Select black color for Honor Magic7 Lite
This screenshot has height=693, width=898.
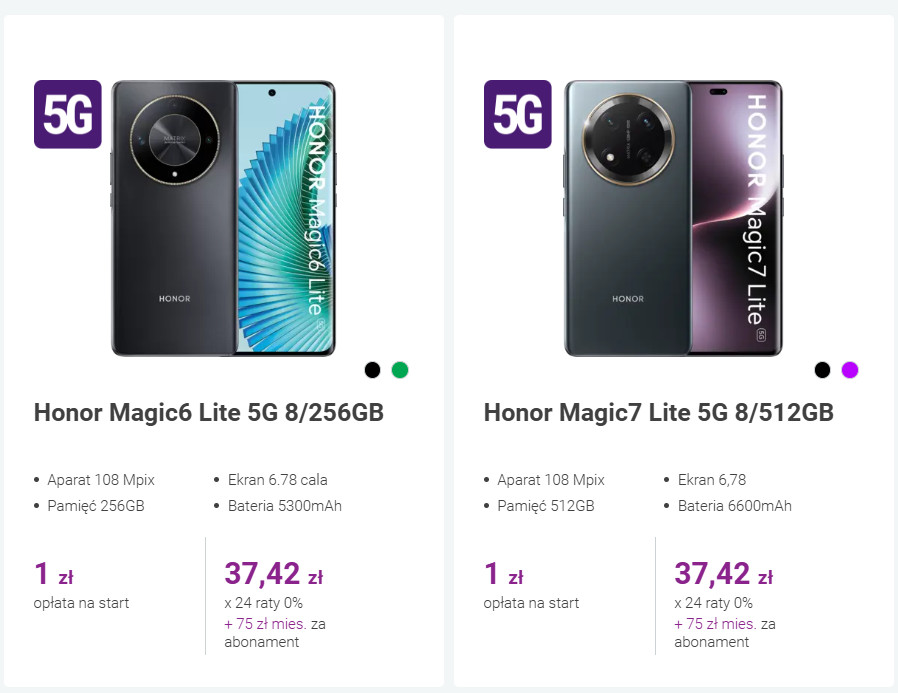[x=822, y=370]
